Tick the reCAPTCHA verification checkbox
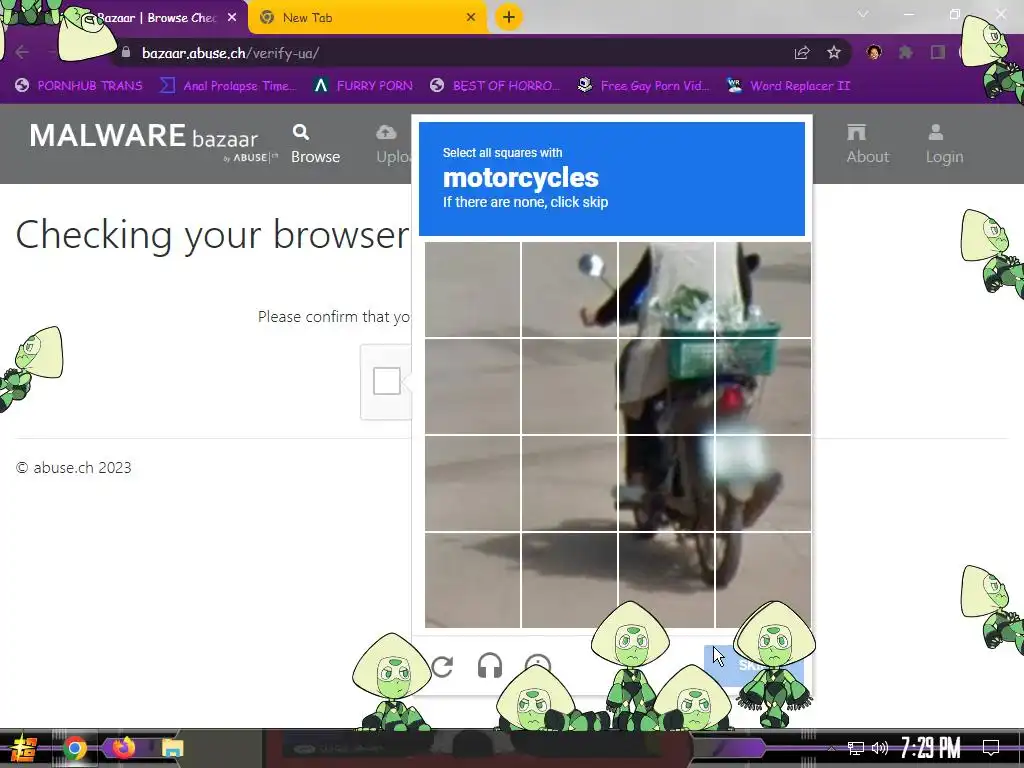Image resolution: width=1024 pixels, height=768 pixels. (x=387, y=381)
